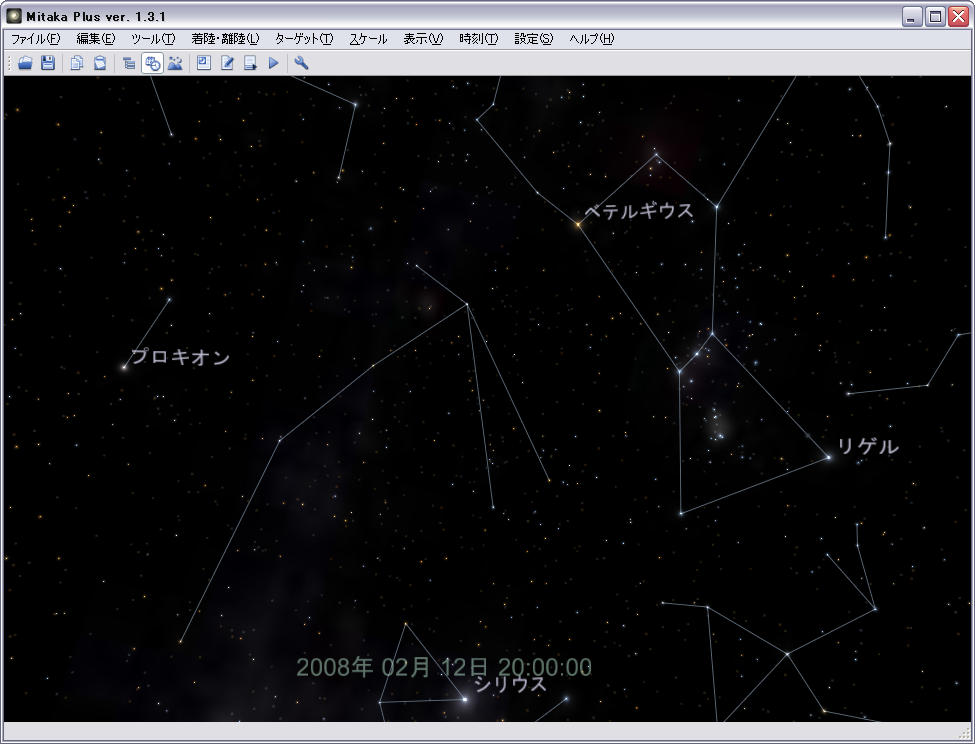Screen dimensions: 975x744
Task: Click the copy documents toolbar icon
Action: tap(76, 63)
